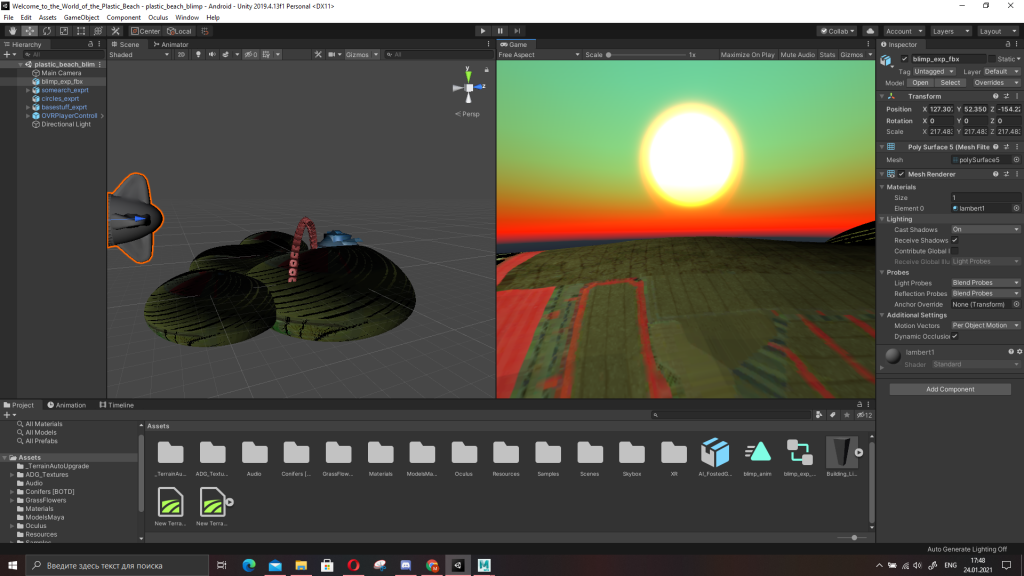Click the Open model button in Inspector
Image resolution: width=1024 pixels, height=576 pixels.
tap(920, 83)
